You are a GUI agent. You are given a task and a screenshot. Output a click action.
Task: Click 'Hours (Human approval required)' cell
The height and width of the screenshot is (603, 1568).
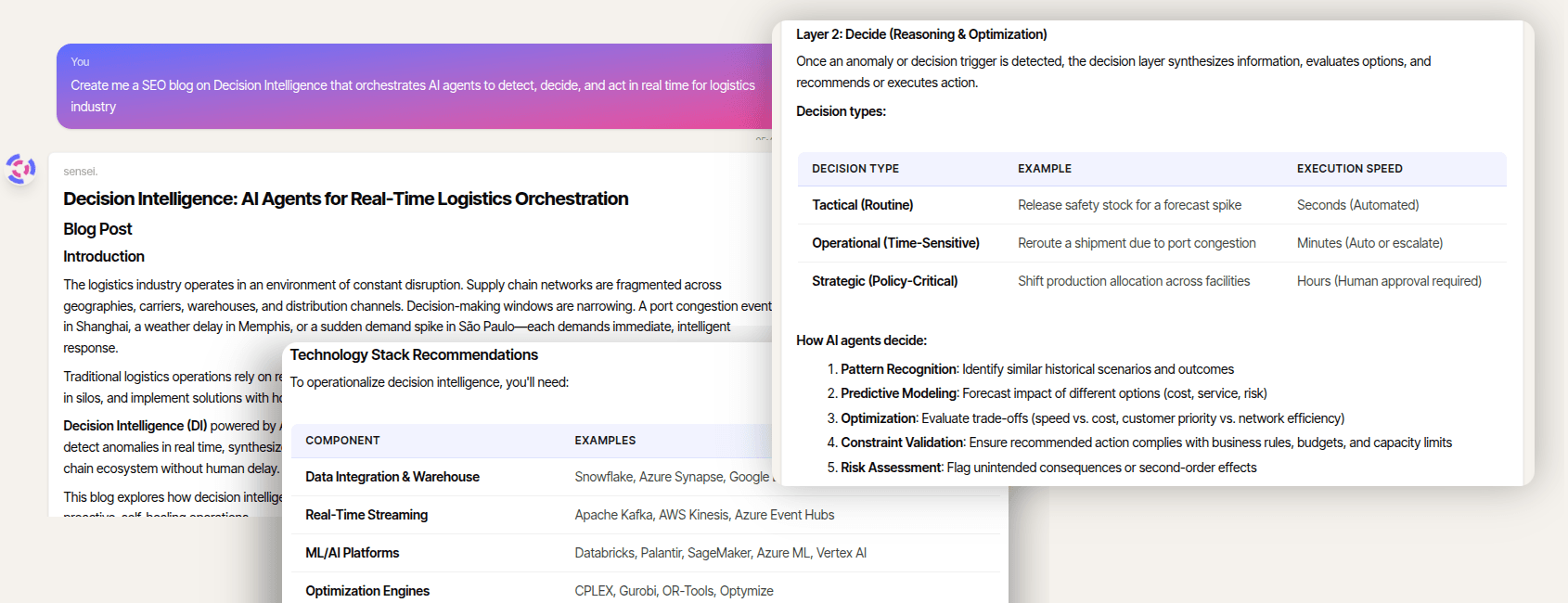(1389, 281)
